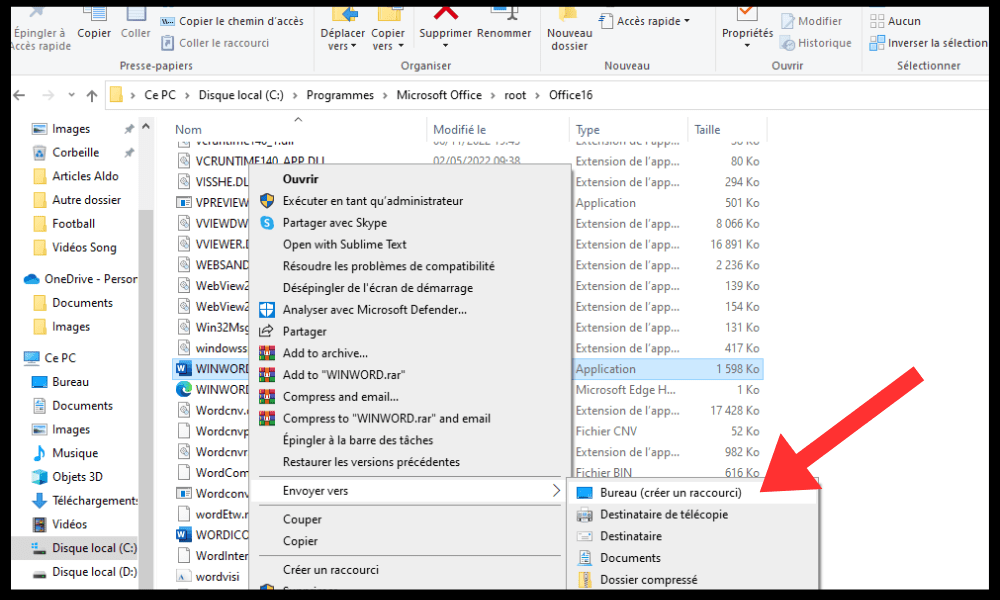
Task: Click the OneDrive cloud icon in sidebar
Action: (31, 279)
